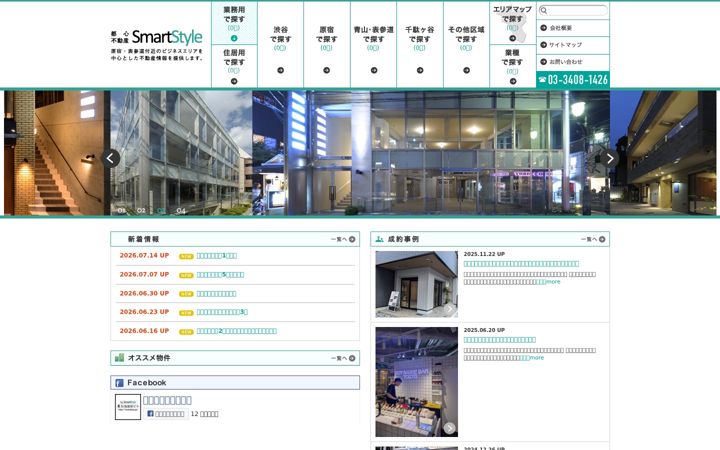This screenshot has height=450, width=720.
Task: Open Facebook page profile thumbnail
Action: (x=128, y=407)
